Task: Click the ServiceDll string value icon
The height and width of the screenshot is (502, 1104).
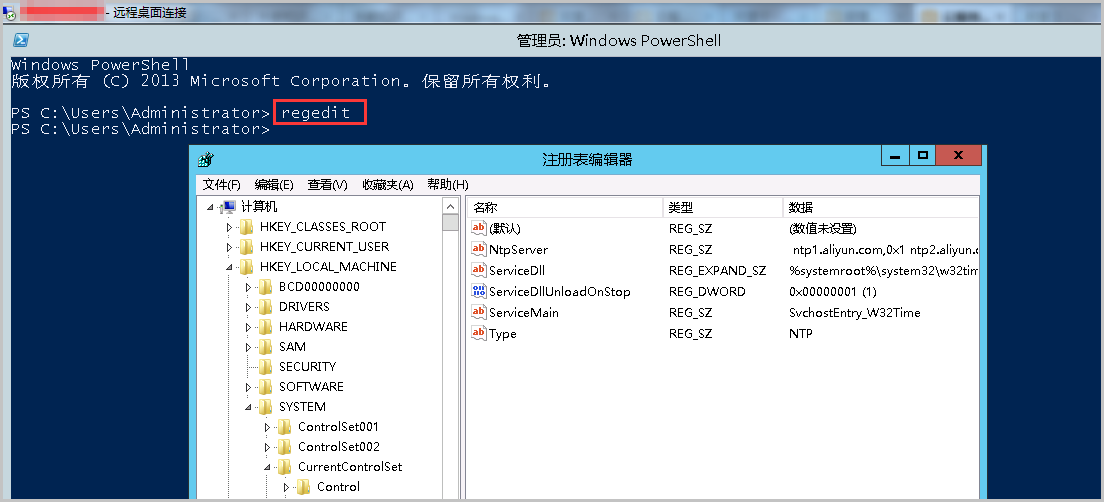Action: (x=478, y=271)
